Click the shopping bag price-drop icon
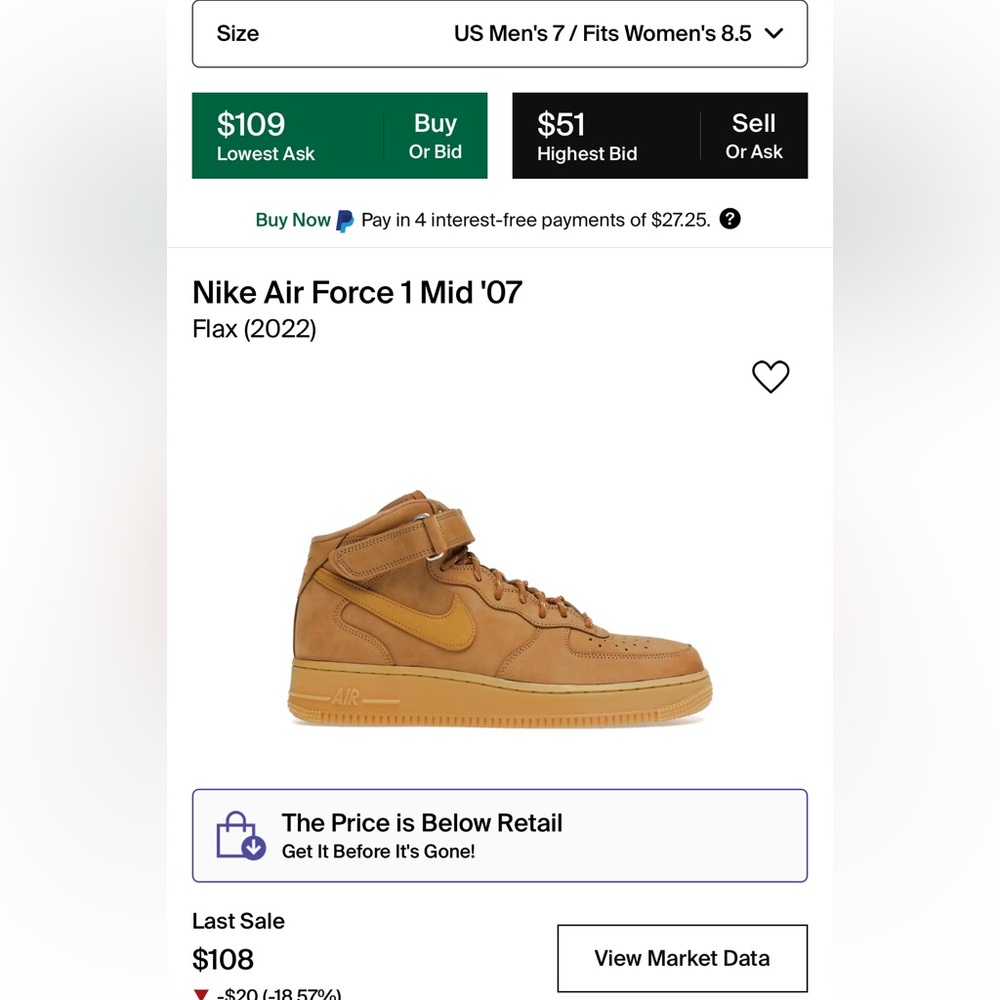 tap(237, 835)
